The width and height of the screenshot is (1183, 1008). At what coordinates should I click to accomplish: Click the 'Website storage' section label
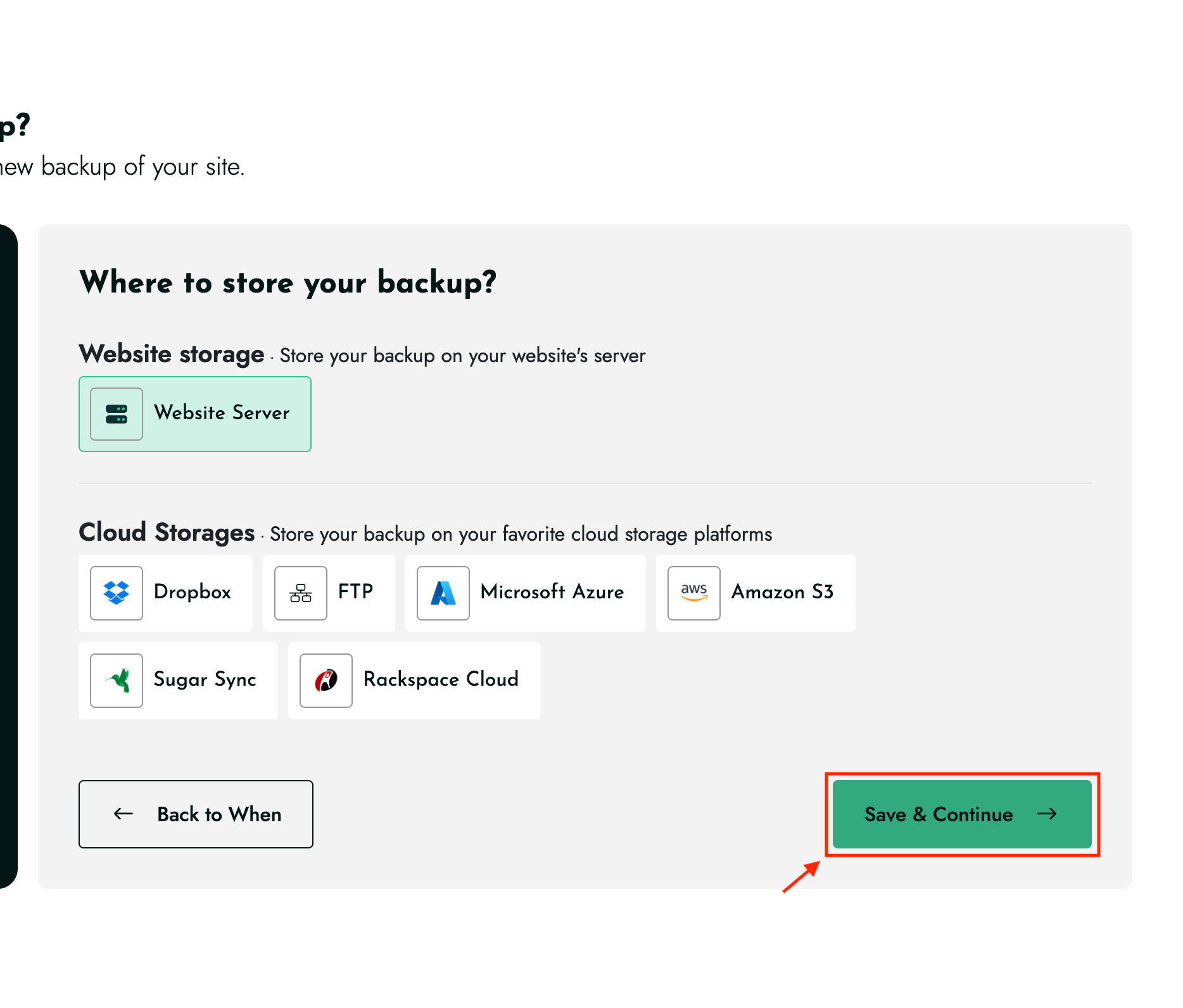(172, 354)
